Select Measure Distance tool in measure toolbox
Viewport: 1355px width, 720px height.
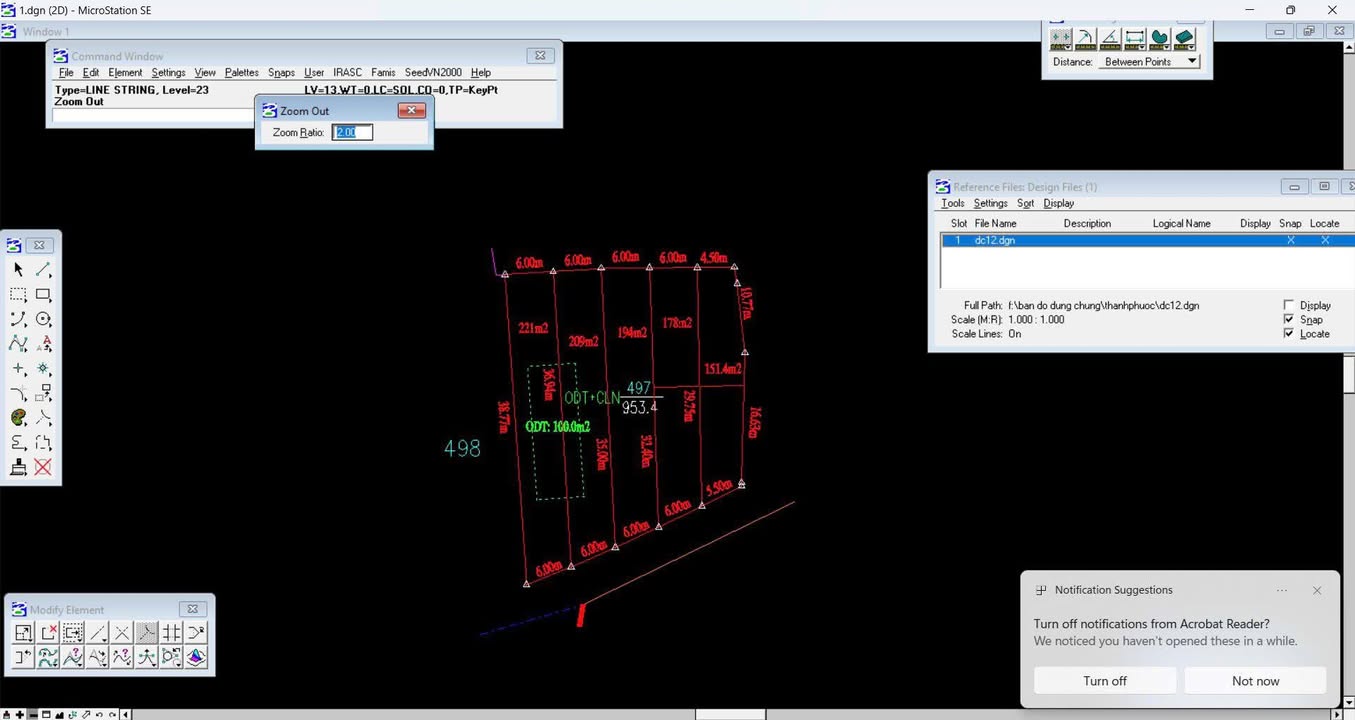coord(1060,39)
